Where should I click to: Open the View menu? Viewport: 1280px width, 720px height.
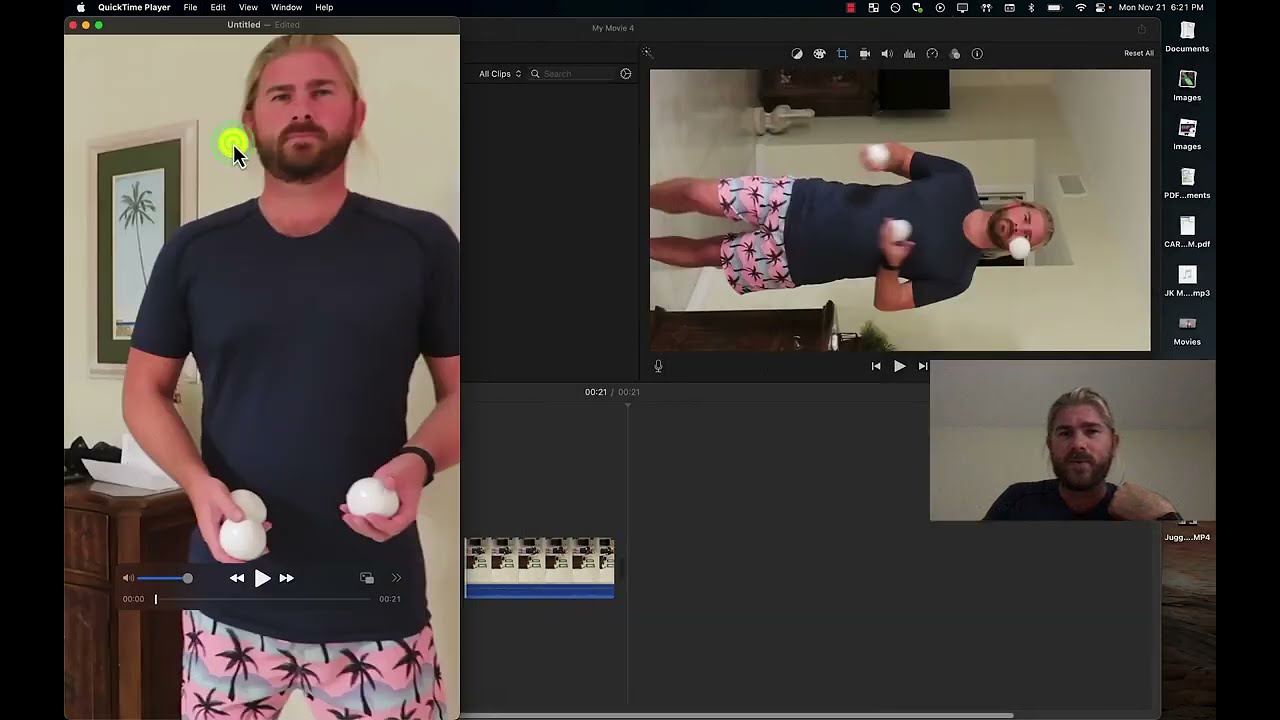(248, 7)
